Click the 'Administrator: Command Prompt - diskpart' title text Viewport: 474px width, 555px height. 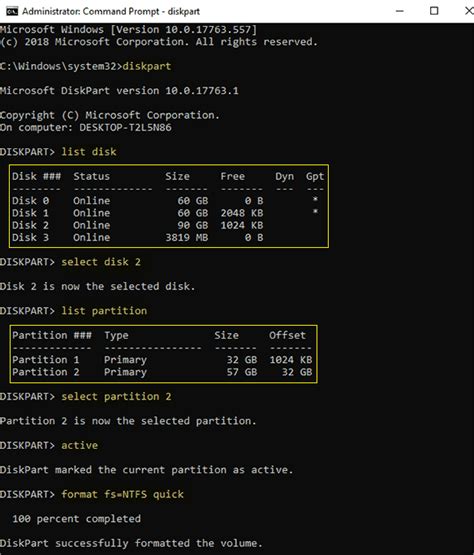(111, 11)
